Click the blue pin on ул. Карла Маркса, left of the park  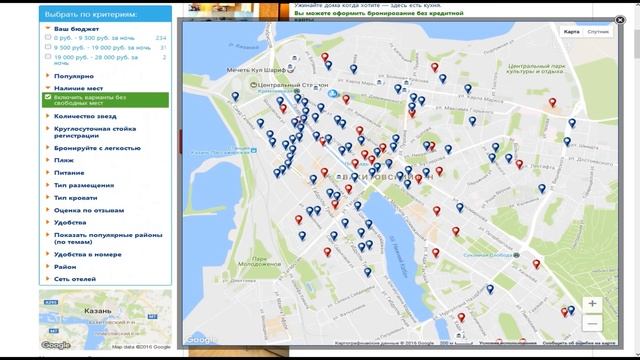click(x=468, y=88)
